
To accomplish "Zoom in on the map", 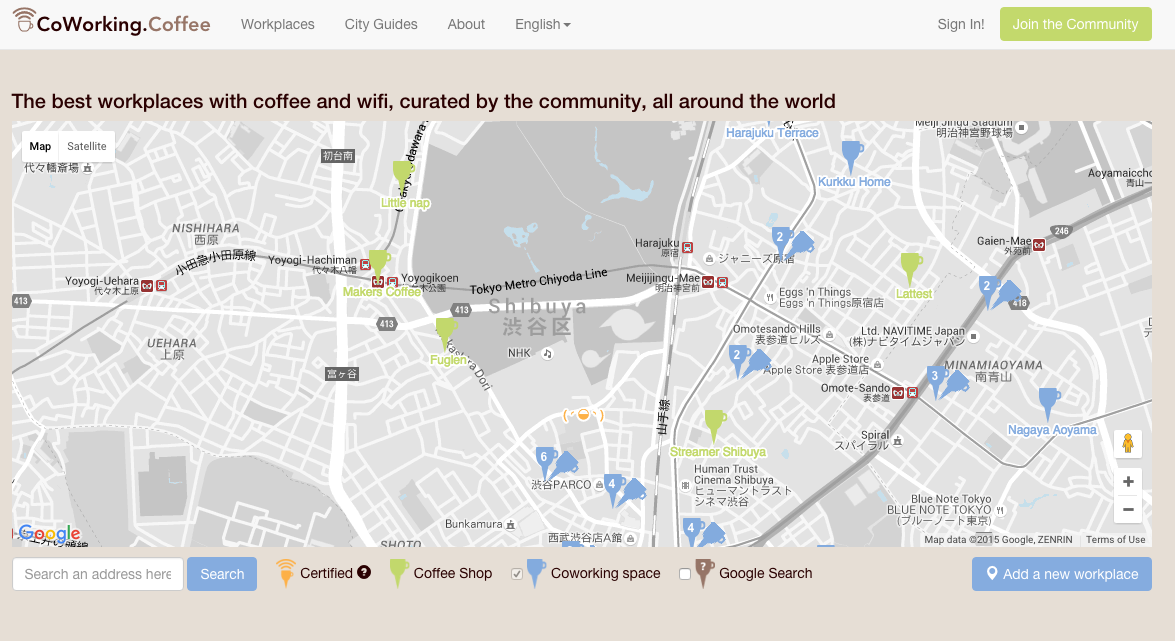I will [1128, 481].
